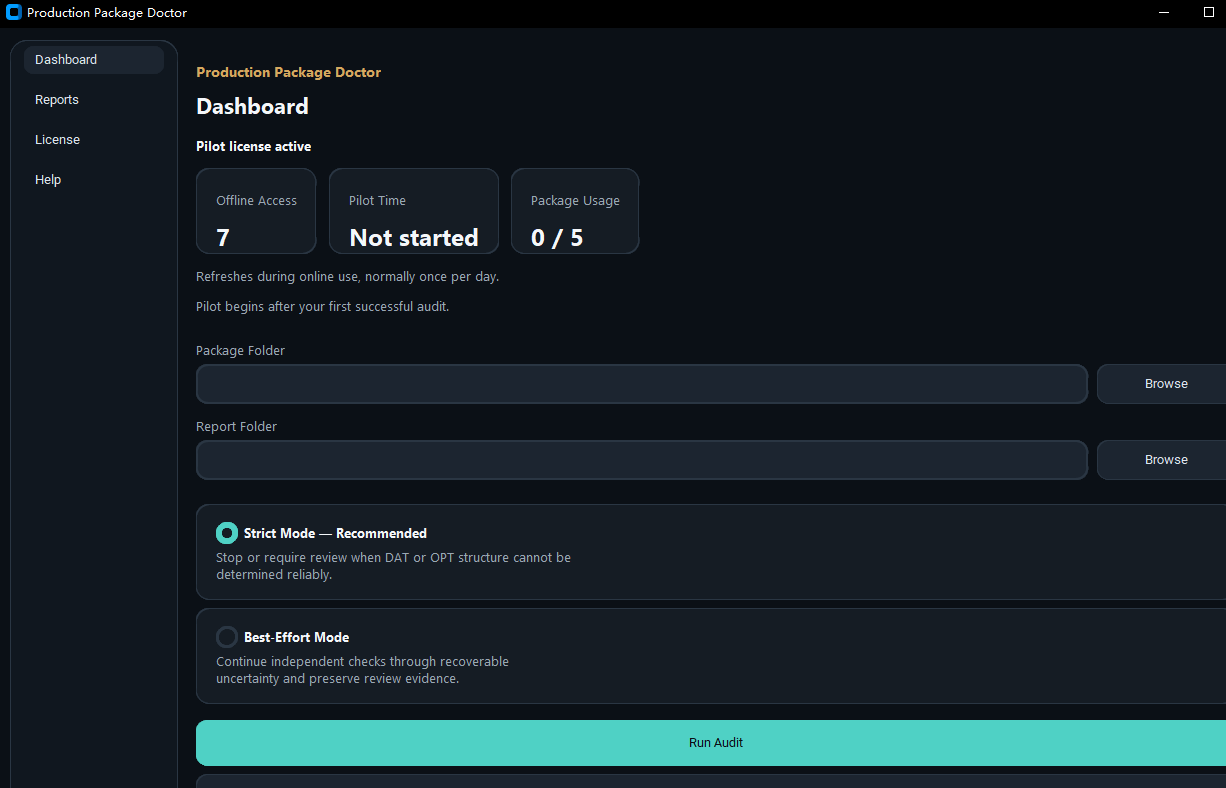Click 'Pilot begins after your first successful audit'
This screenshot has height=788, width=1226.
322,306
